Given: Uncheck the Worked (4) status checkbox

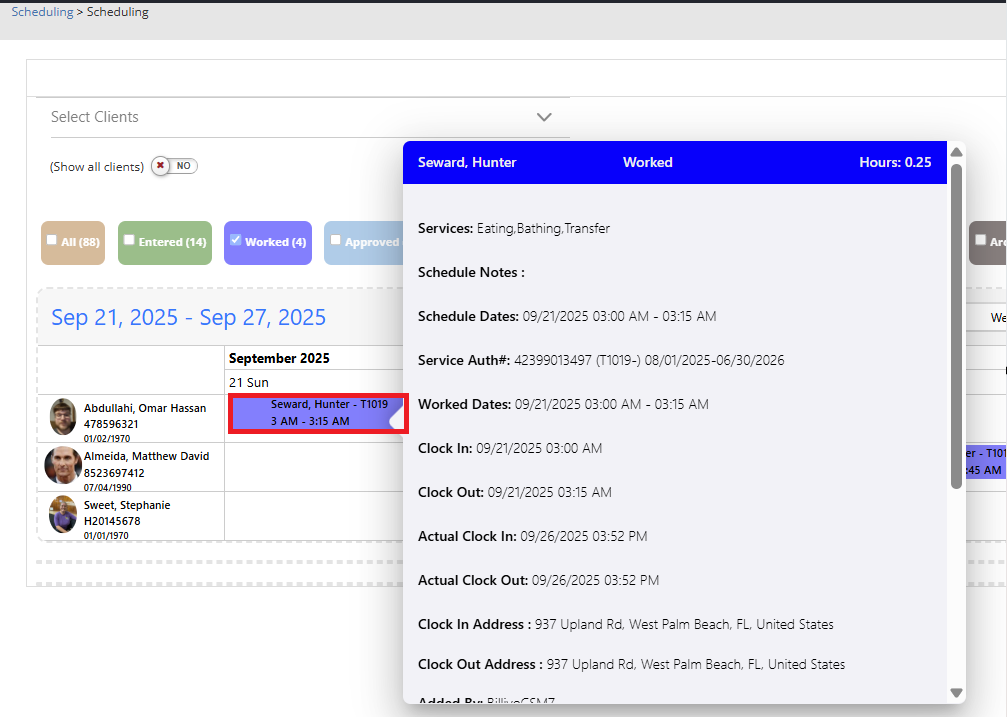Looking at the screenshot, I should click(x=235, y=240).
